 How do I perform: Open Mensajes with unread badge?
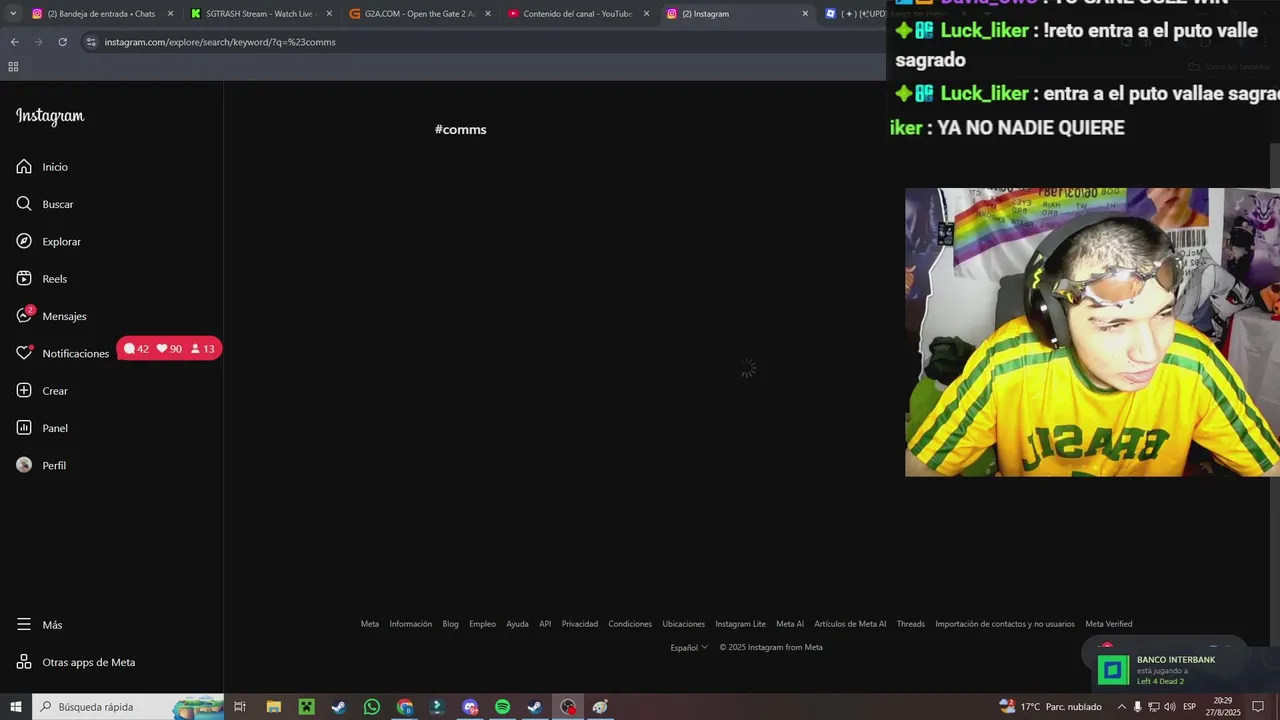point(51,316)
